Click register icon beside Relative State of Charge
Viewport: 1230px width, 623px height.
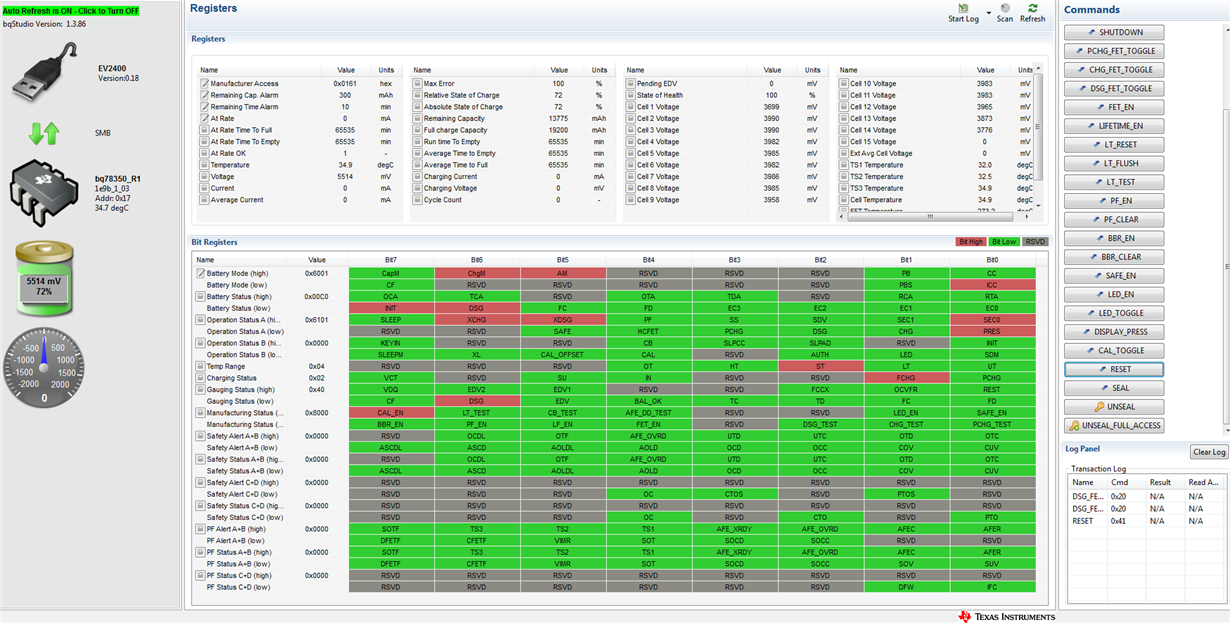(418, 95)
